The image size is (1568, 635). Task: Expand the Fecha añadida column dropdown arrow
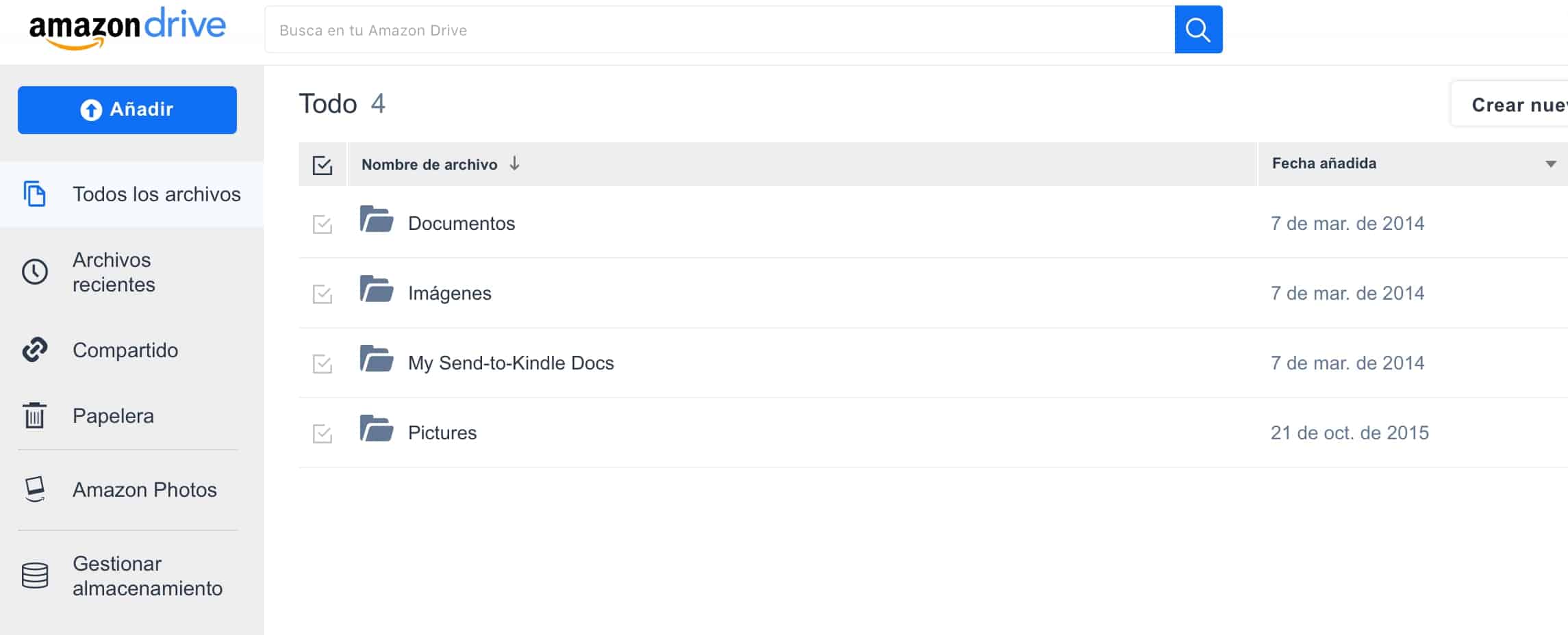click(x=1550, y=164)
